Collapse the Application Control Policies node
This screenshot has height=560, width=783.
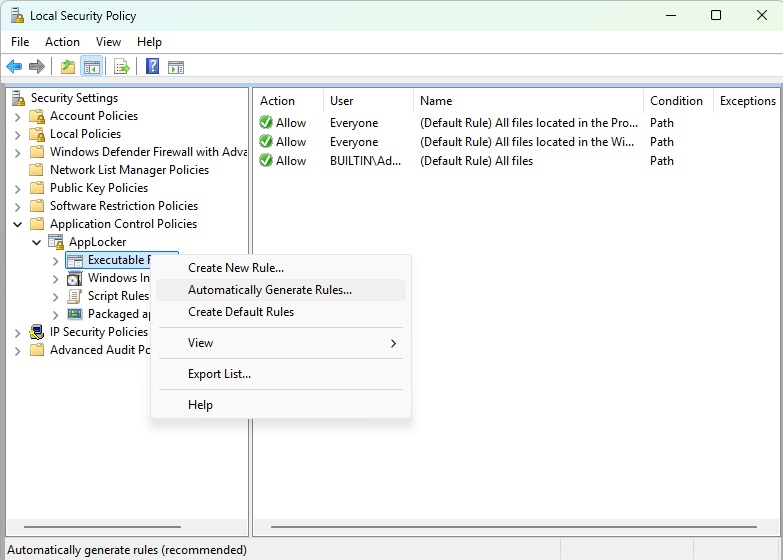[x=17, y=224]
